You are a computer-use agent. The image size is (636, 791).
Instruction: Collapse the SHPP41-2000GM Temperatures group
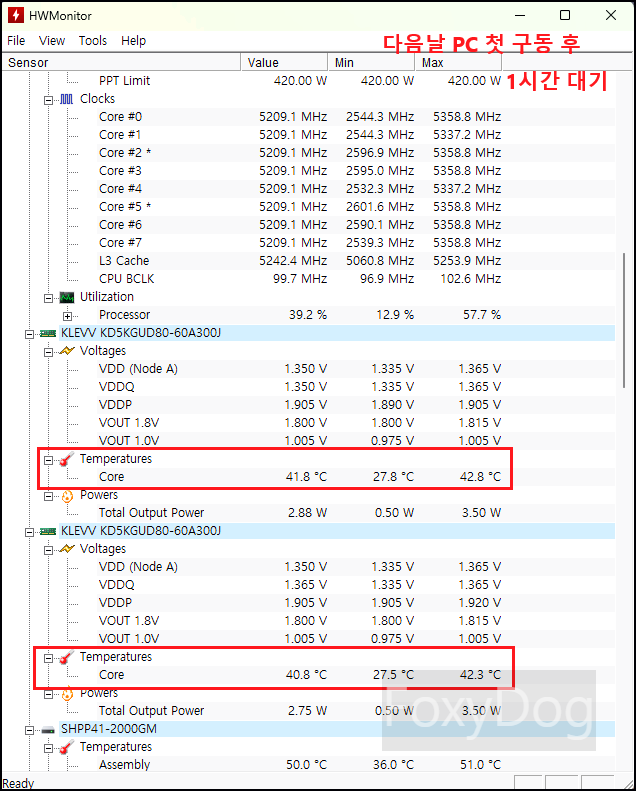(48, 748)
